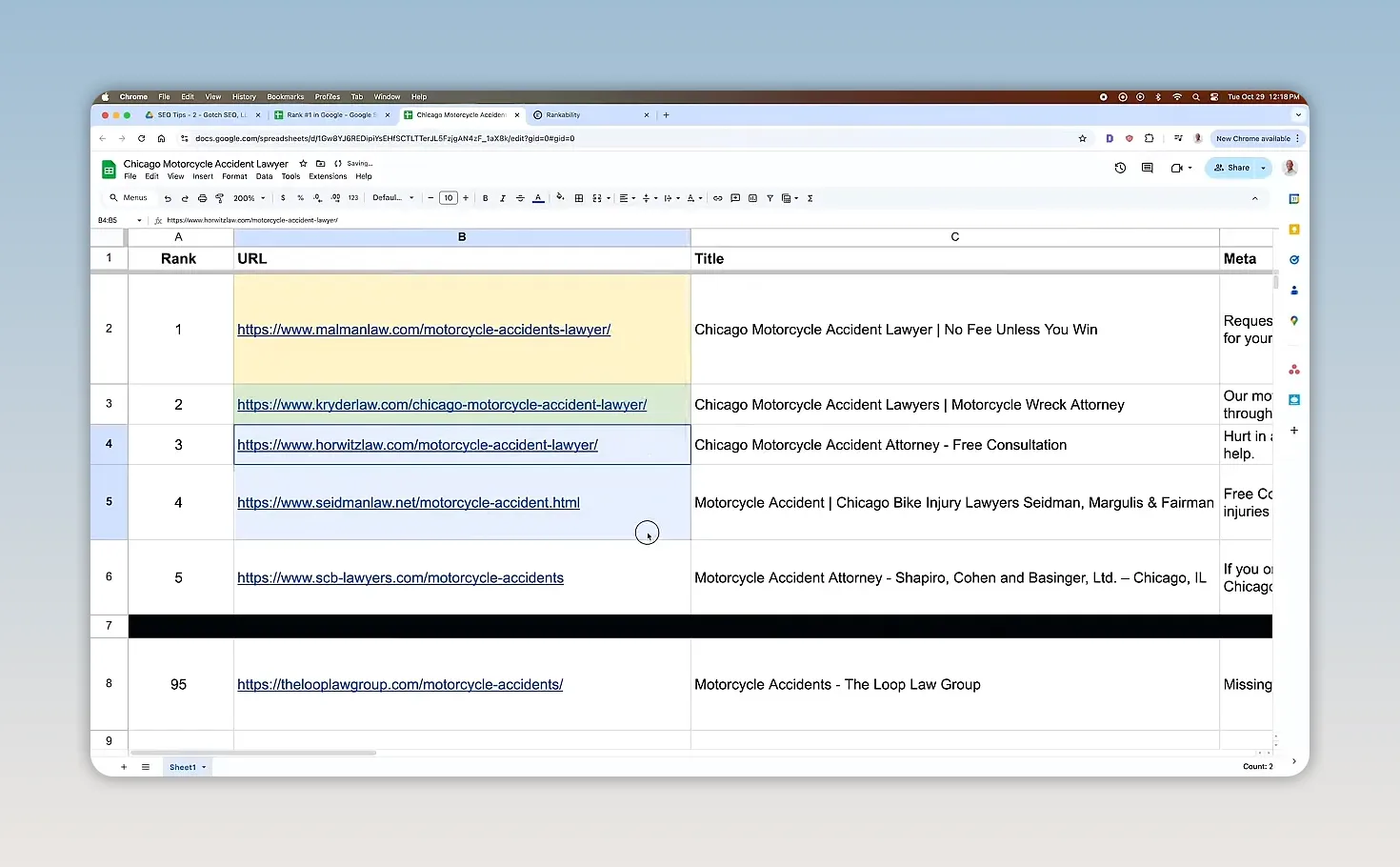
Task: Insert a link with the chain icon
Action: click(x=718, y=198)
